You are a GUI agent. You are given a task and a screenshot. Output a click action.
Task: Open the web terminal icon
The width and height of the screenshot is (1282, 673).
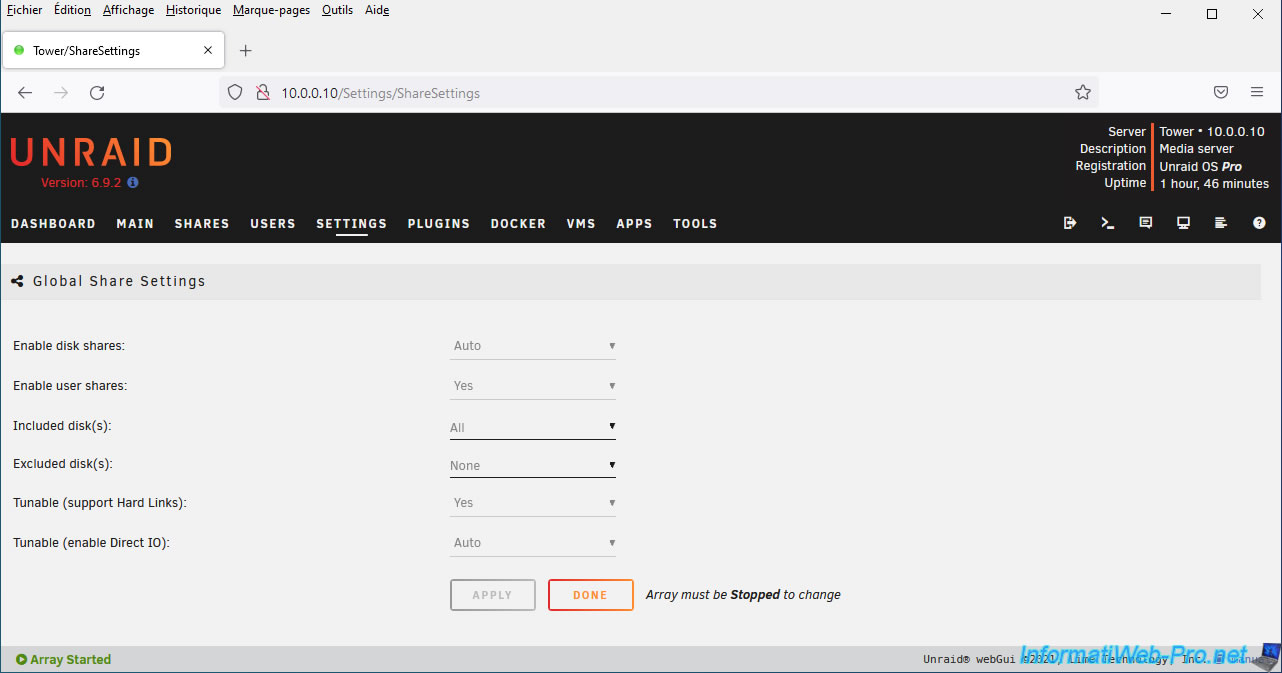pyautogui.click(x=1108, y=223)
